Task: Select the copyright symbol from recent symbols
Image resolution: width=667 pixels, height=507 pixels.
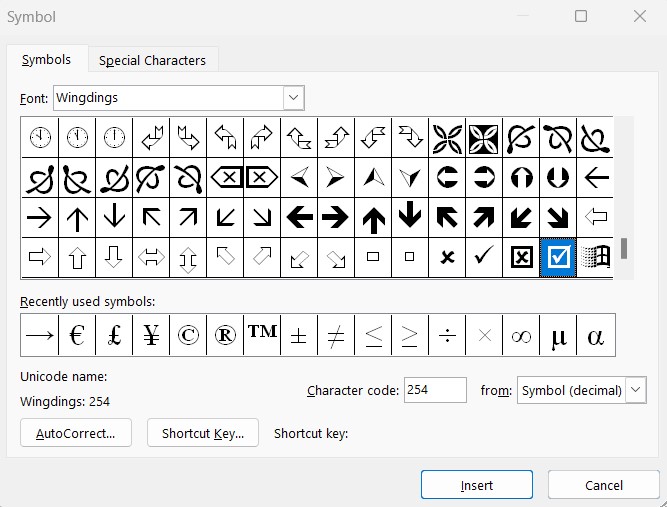Action: [187, 336]
